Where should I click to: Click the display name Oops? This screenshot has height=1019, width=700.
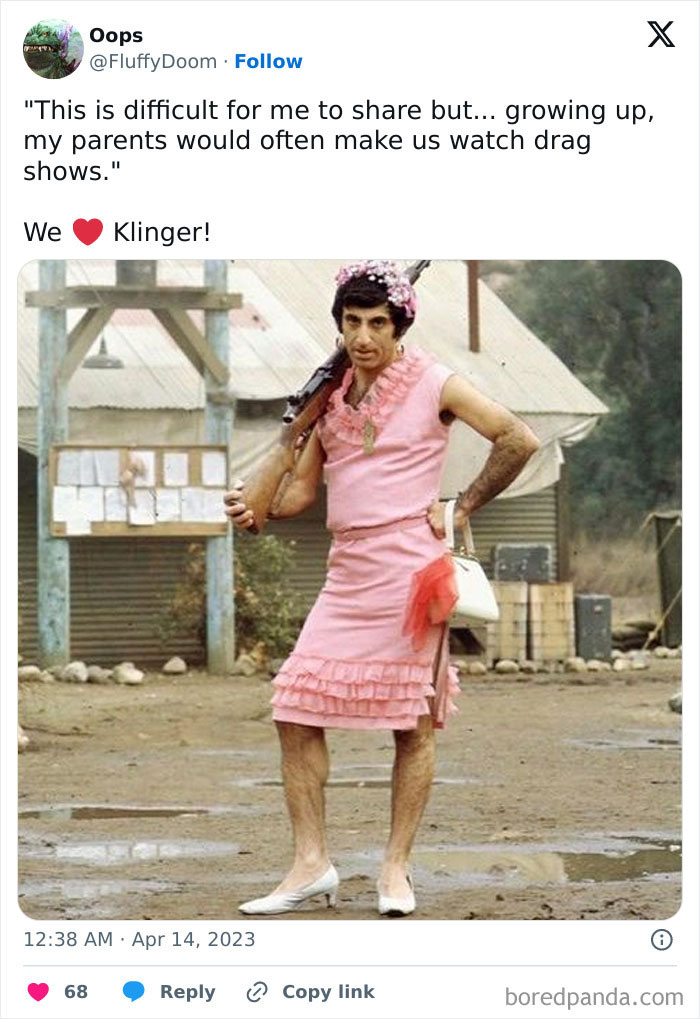(116, 35)
